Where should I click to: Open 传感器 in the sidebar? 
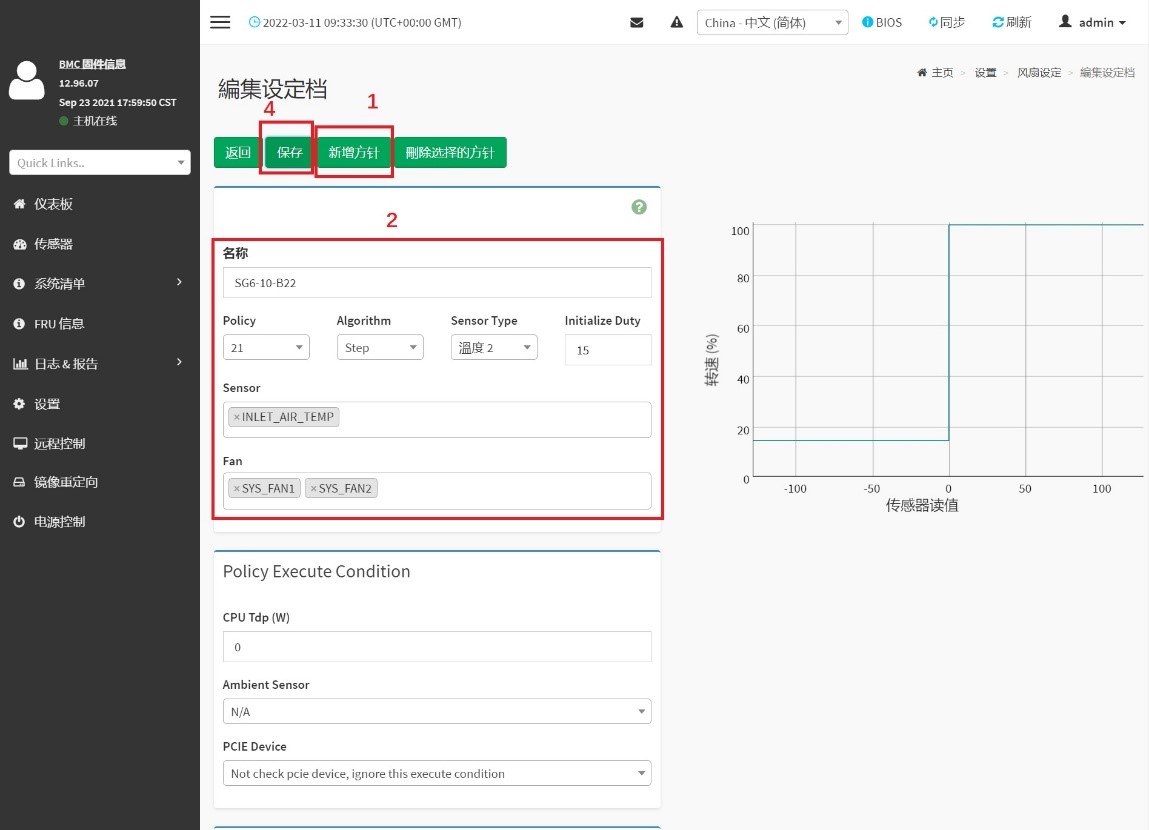click(x=53, y=244)
